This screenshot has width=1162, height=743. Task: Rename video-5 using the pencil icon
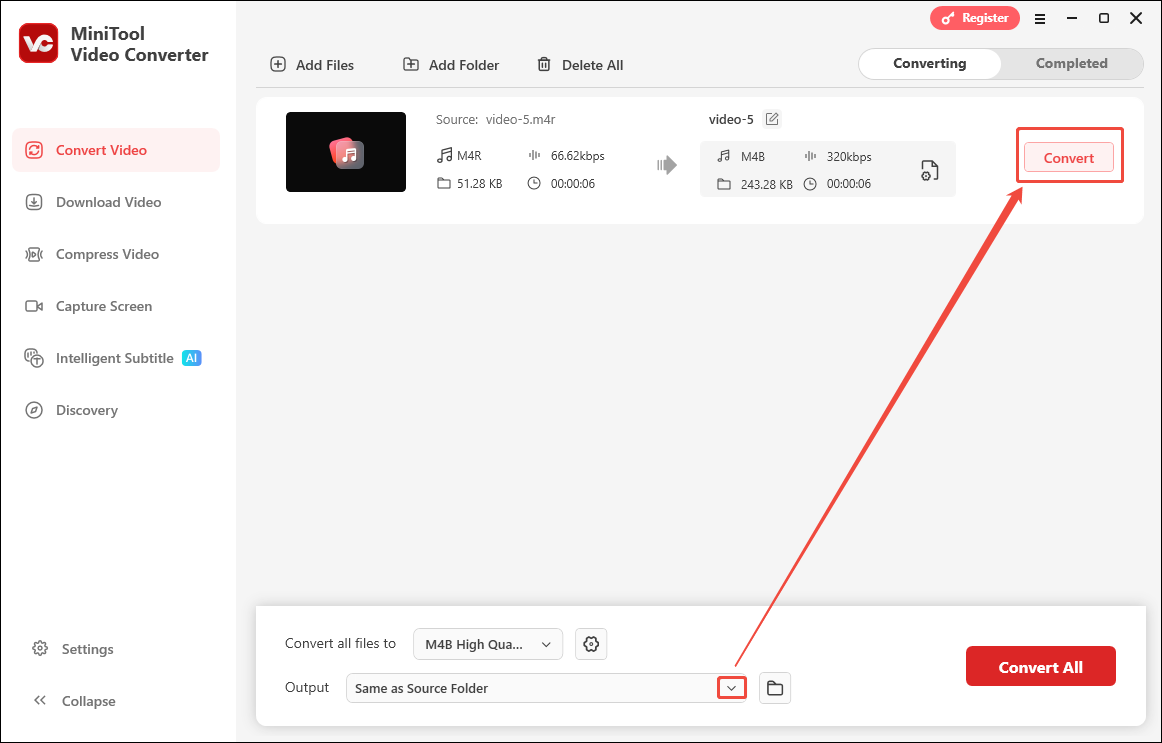coord(771,118)
